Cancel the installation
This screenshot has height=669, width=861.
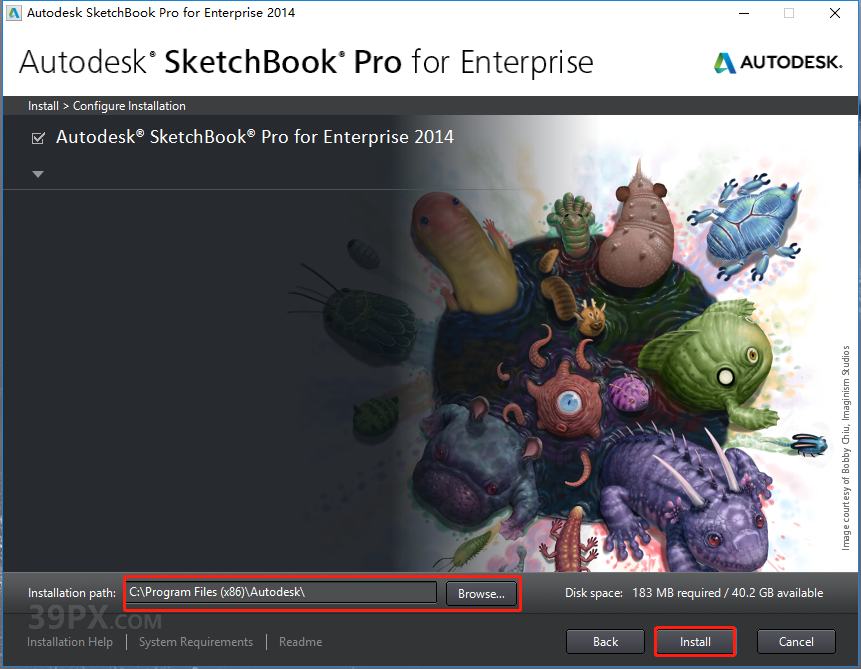(x=796, y=642)
